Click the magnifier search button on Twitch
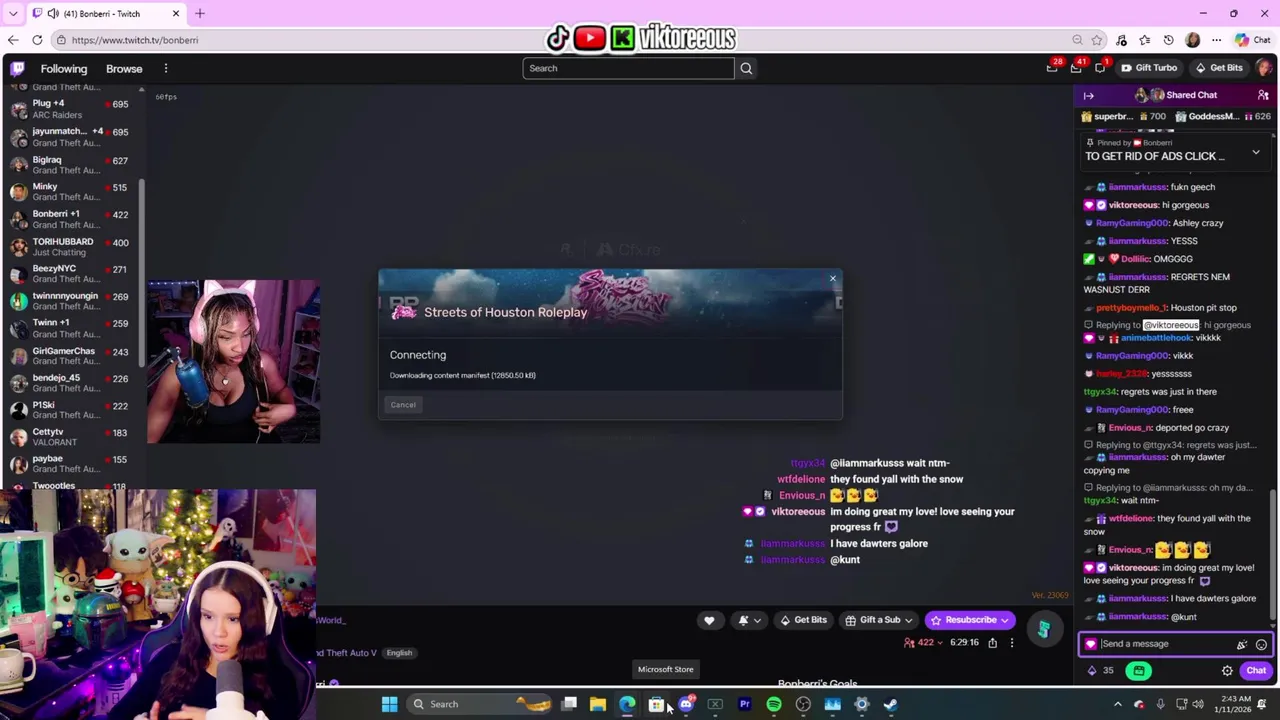Image resolution: width=1280 pixels, height=720 pixels. [x=746, y=68]
